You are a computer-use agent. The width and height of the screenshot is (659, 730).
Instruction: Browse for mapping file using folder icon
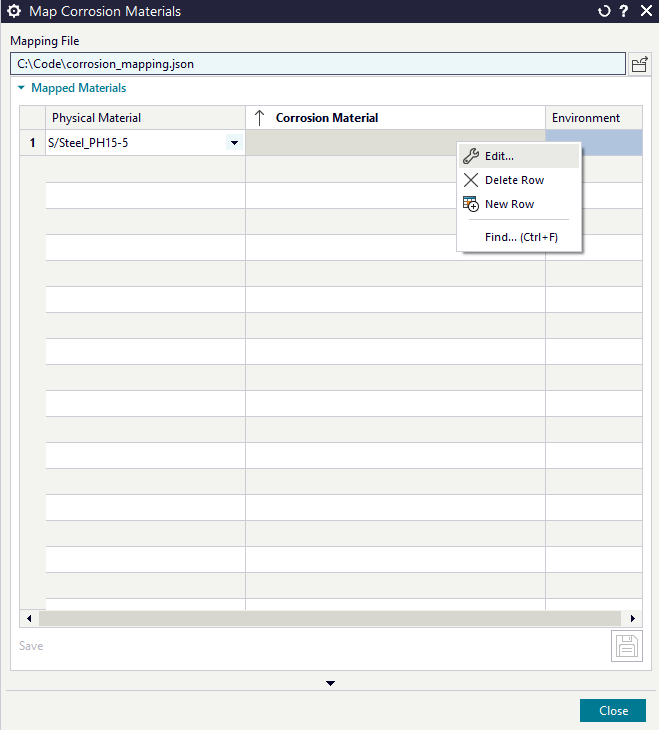639,64
